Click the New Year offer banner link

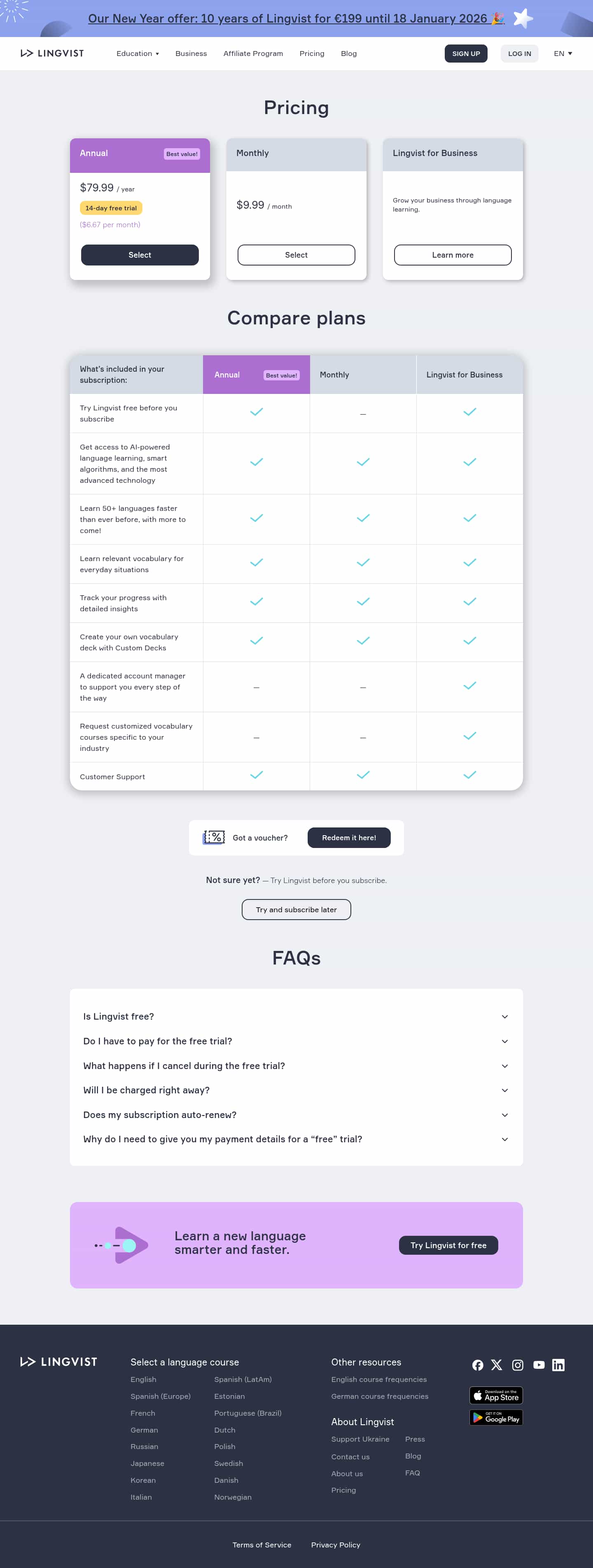point(296,18)
